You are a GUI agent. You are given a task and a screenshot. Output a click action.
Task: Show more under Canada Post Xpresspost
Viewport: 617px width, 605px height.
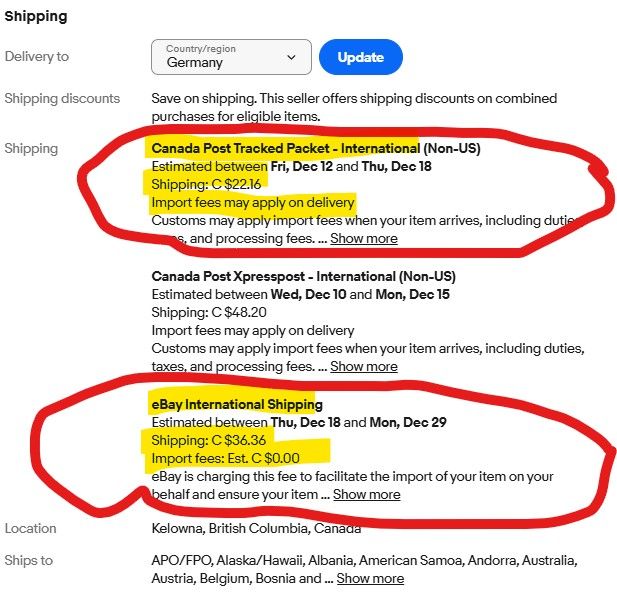click(364, 367)
